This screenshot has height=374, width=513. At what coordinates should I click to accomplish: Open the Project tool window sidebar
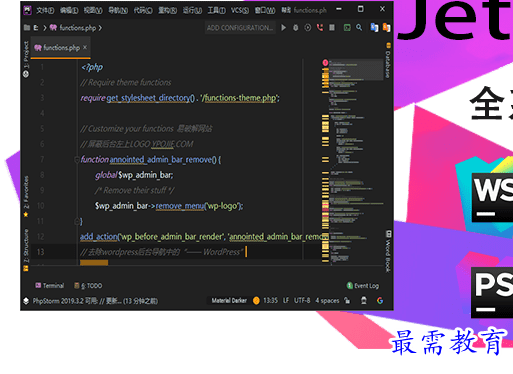coord(26,59)
